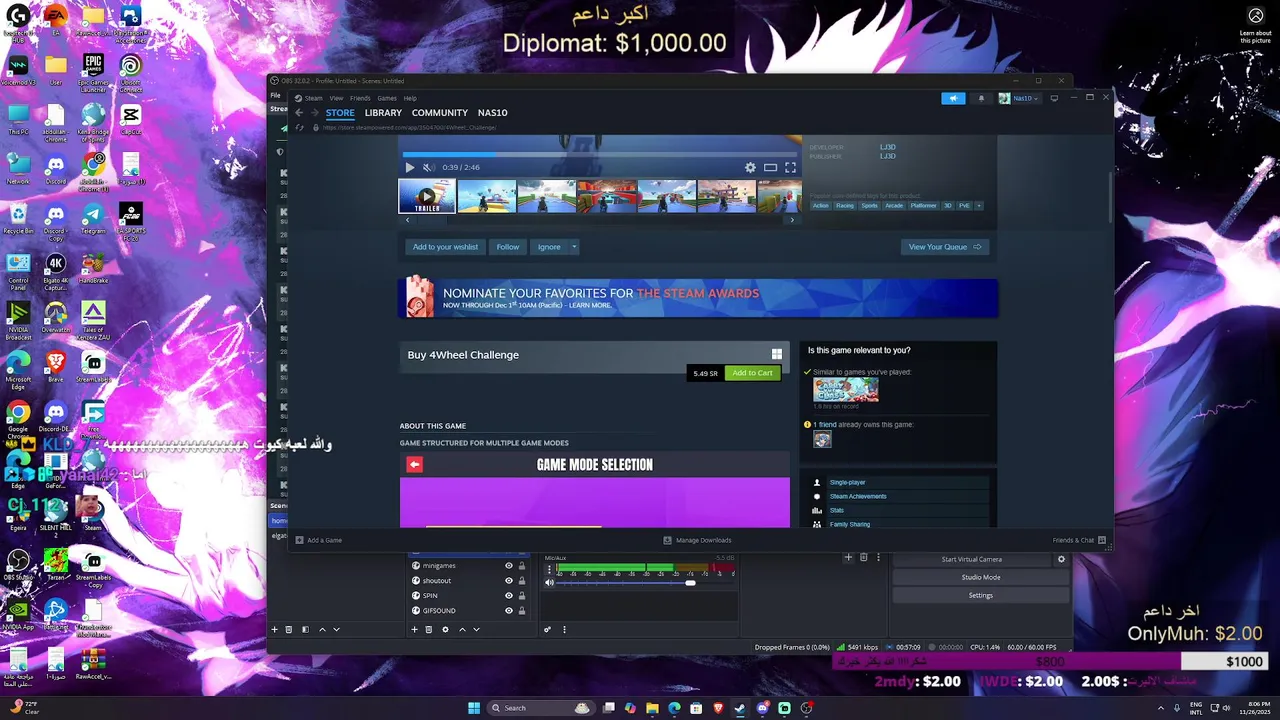
Task: Go back in Steam navigation
Action: pos(298,113)
